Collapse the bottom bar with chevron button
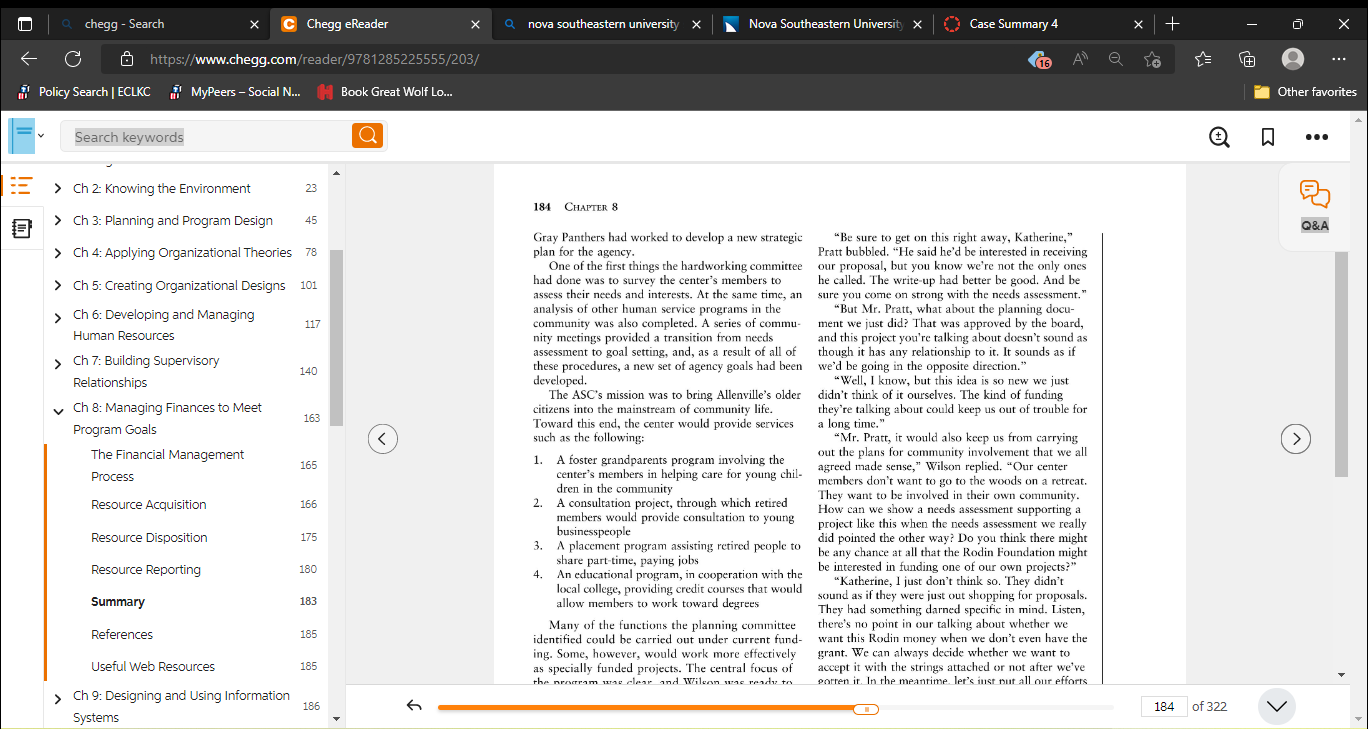Image resolution: width=1368 pixels, height=729 pixels. [1277, 706]
